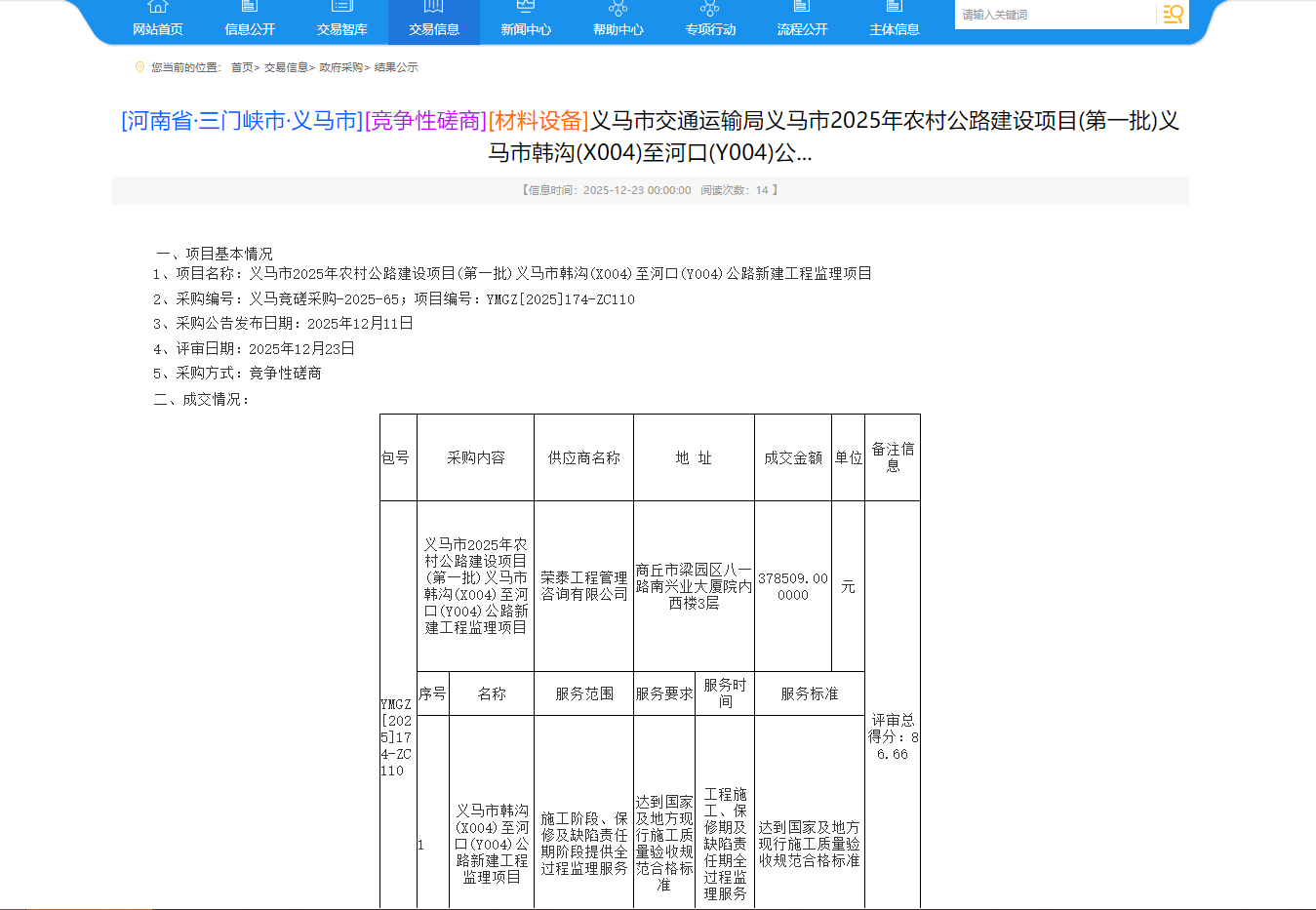Click the list icon above 交易智库
The image size is (1316, 910).
[341, 7]
